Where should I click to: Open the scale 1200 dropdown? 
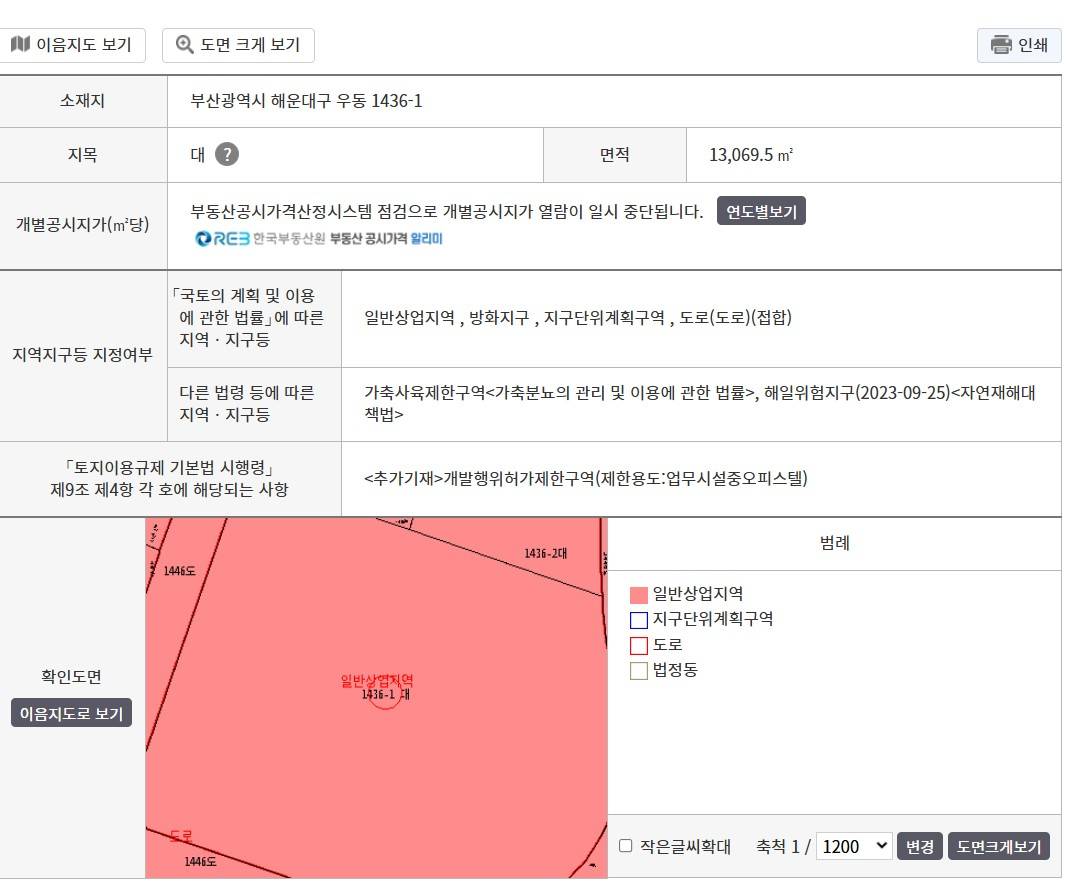(x=854, y=846)
